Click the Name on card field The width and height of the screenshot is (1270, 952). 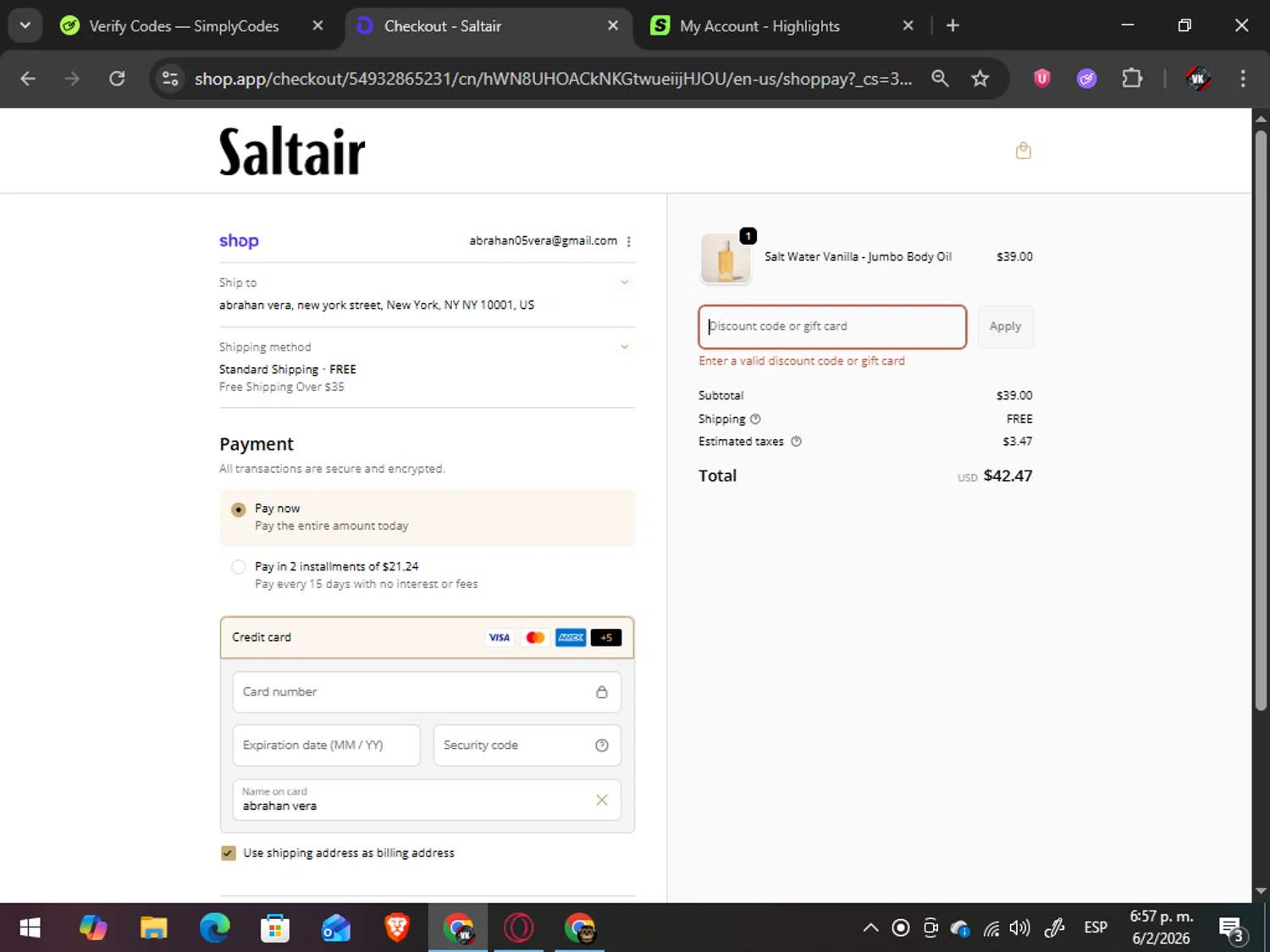[427, 800]
